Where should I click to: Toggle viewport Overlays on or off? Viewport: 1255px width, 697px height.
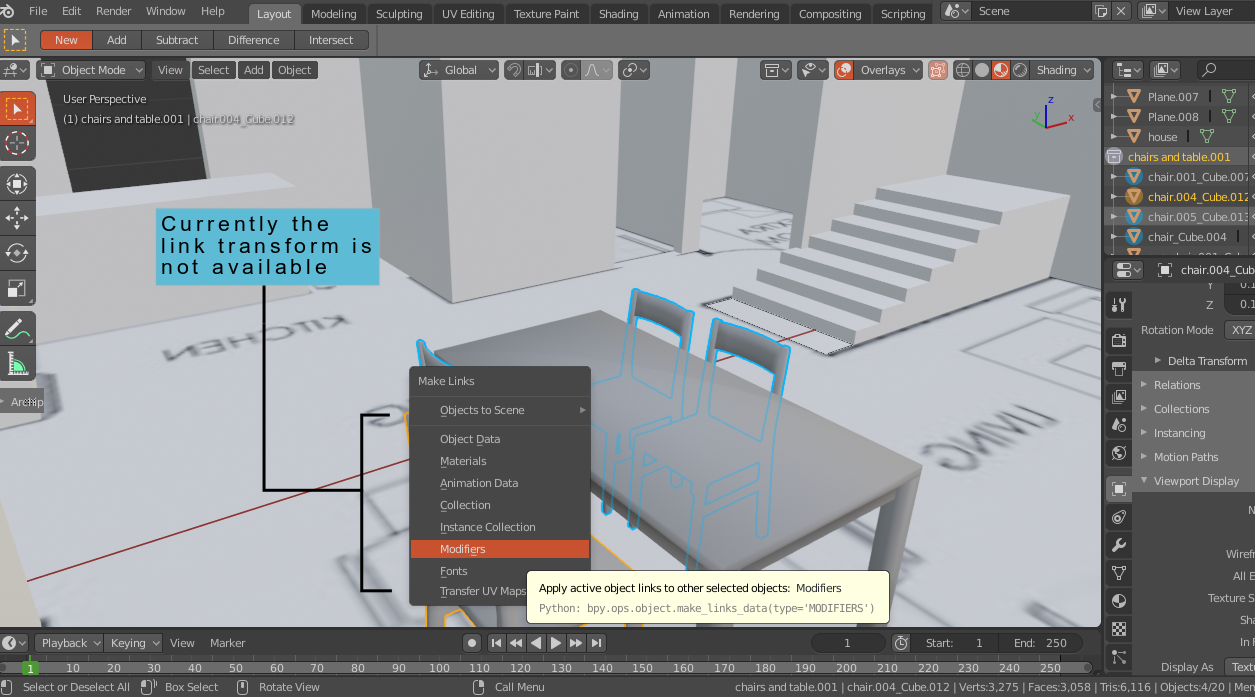(x=844, y=70)
